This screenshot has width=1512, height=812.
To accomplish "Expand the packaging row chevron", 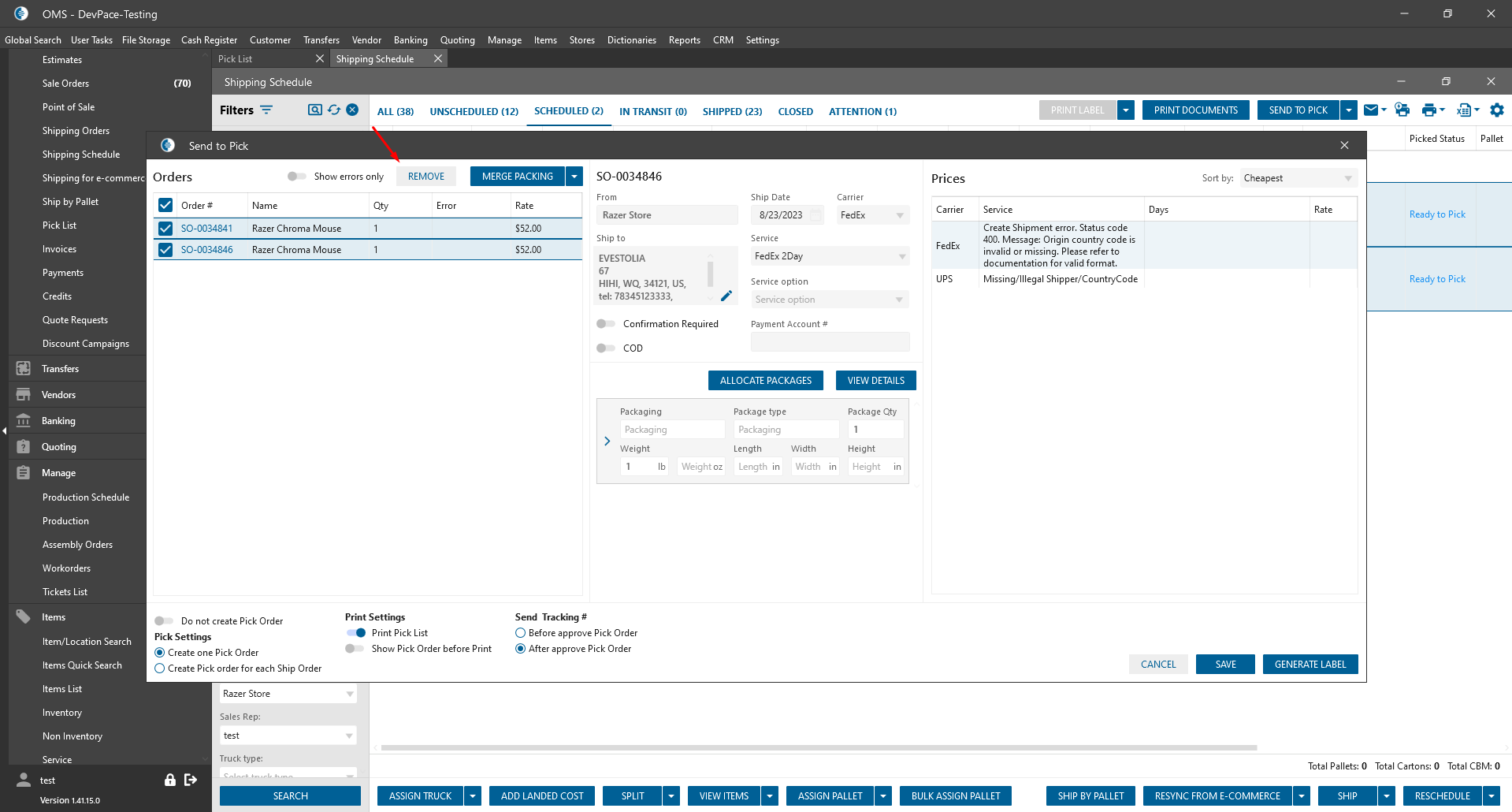I will (607, 441).
